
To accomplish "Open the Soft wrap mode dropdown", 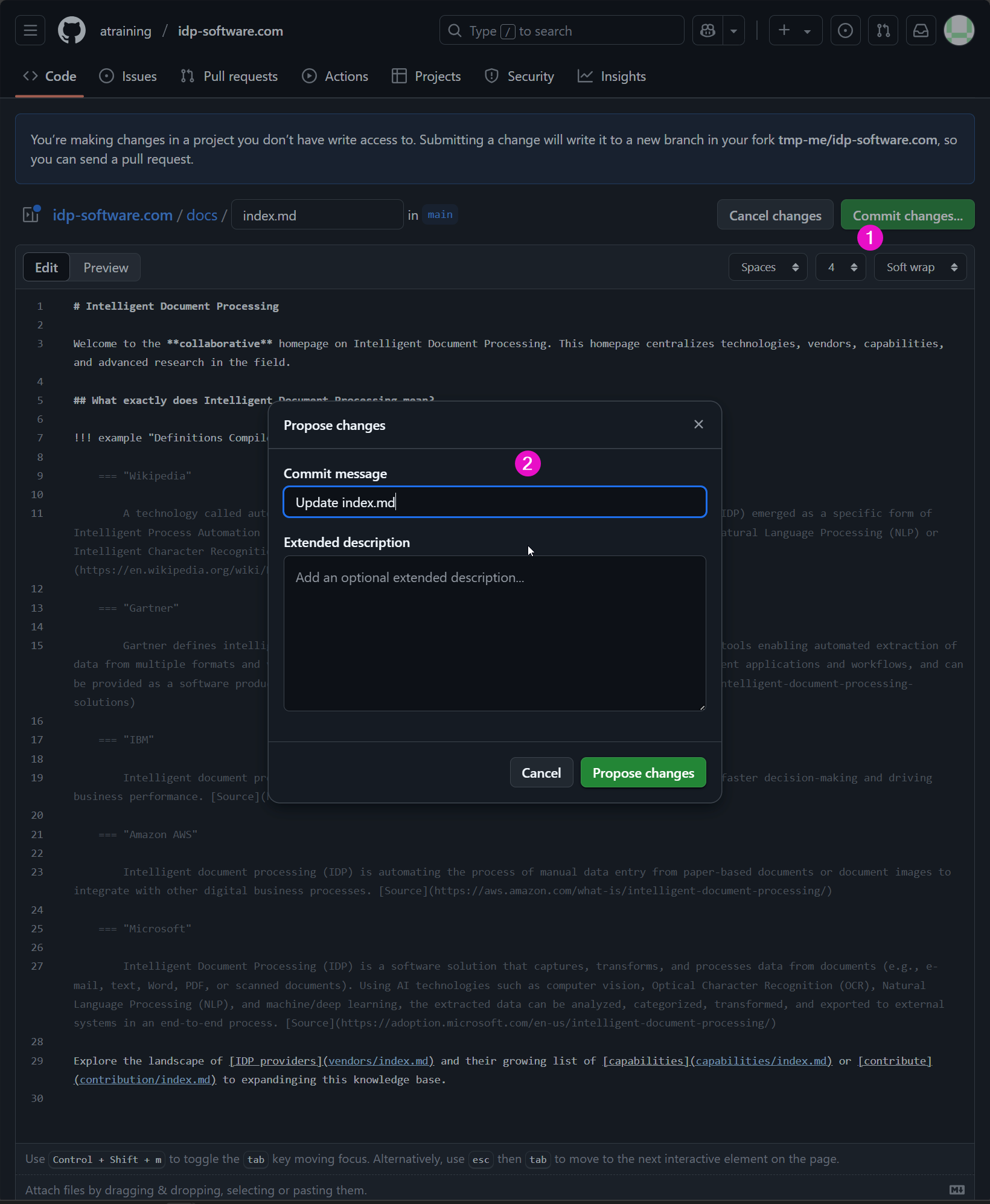I will click(x=920, y=267).
